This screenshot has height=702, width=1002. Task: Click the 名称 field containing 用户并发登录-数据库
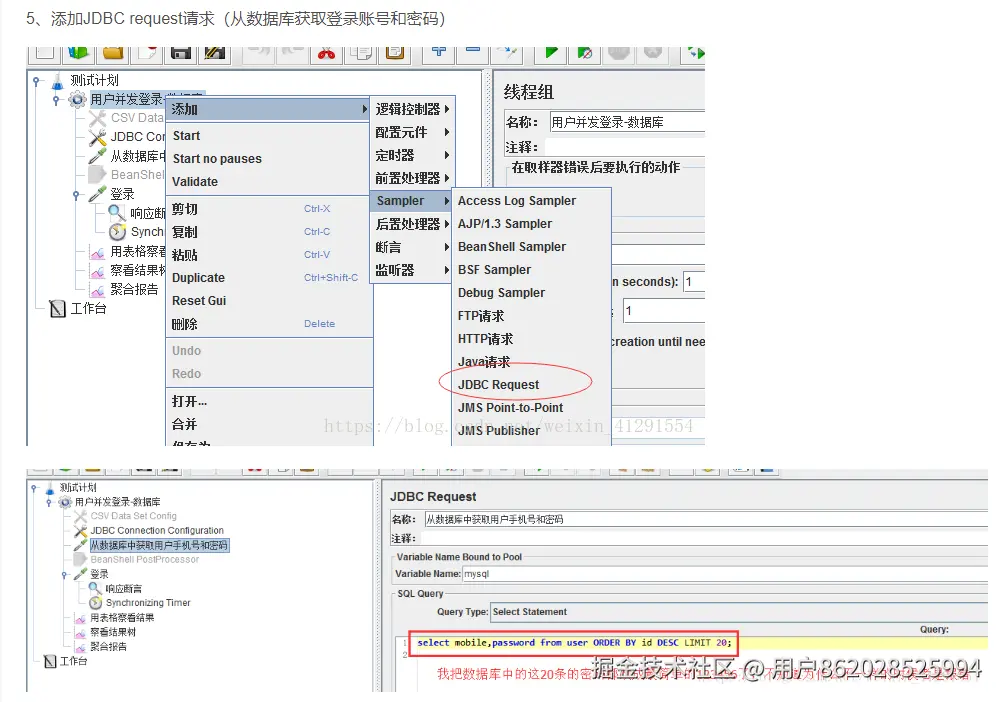[x=626, y=122]
